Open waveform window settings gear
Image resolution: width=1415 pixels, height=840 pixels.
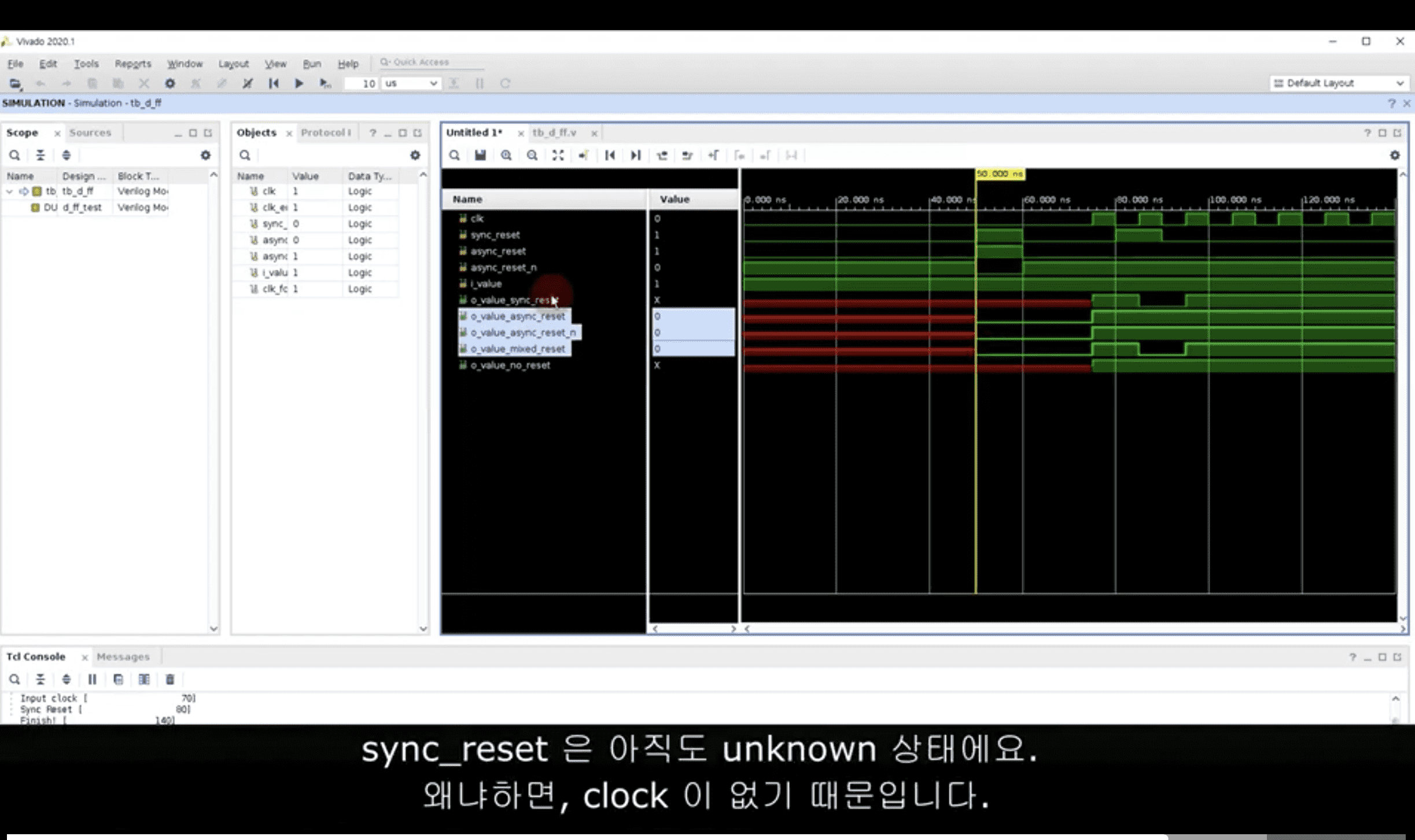coord(1395,155)
